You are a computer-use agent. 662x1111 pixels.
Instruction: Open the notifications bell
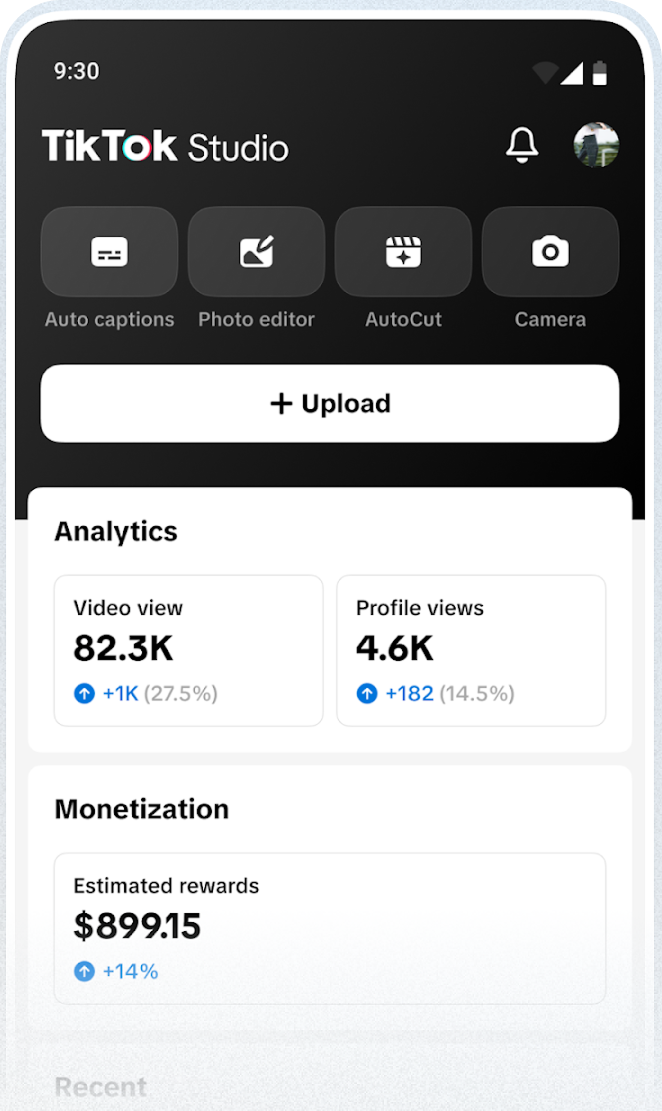[x=522, y=146]
